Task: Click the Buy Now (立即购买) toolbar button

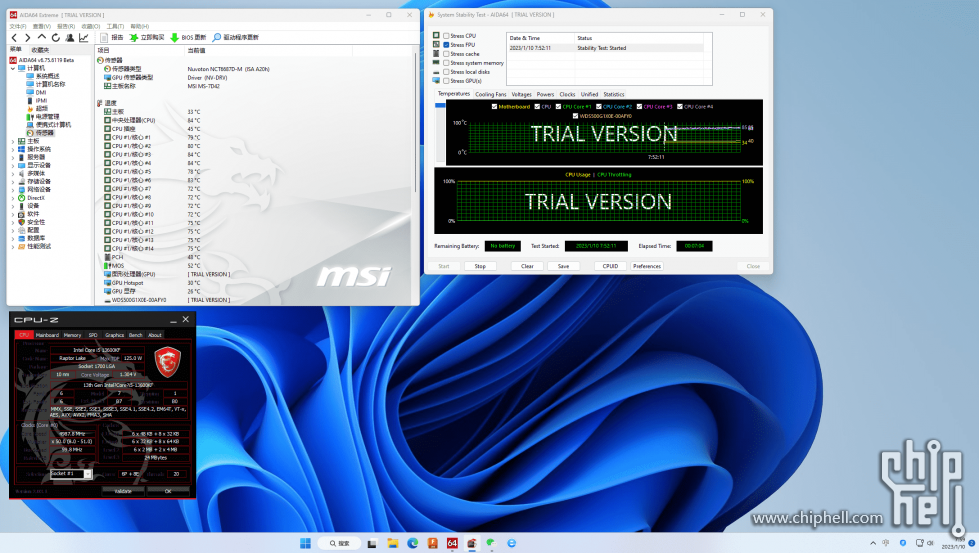Action: [147, 37]
